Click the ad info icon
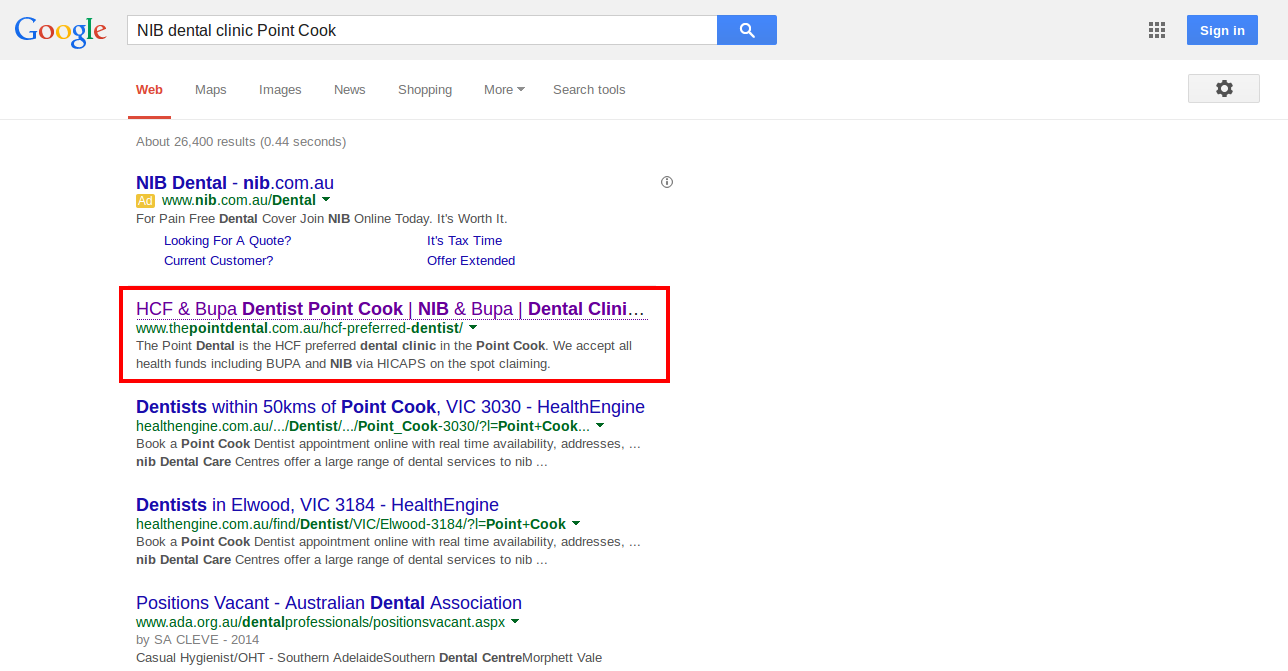 [667, 182]
